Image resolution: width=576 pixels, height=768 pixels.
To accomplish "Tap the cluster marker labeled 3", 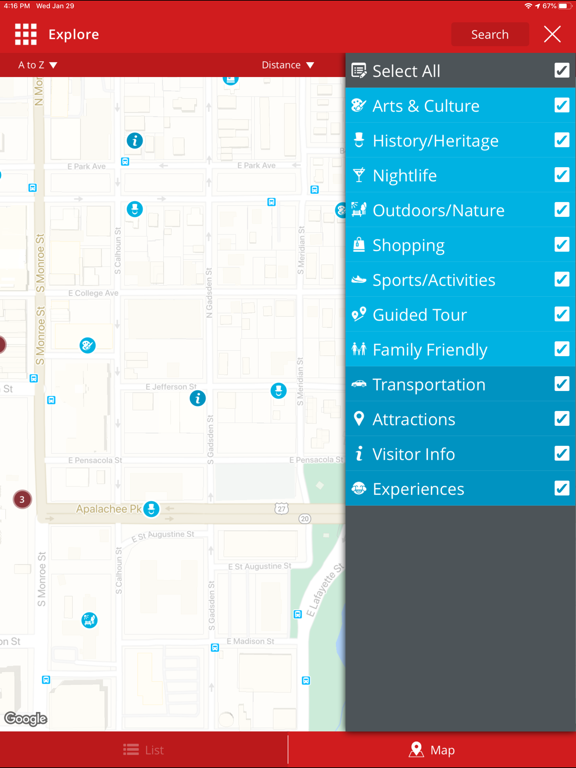I will click(x=22, y=500).
